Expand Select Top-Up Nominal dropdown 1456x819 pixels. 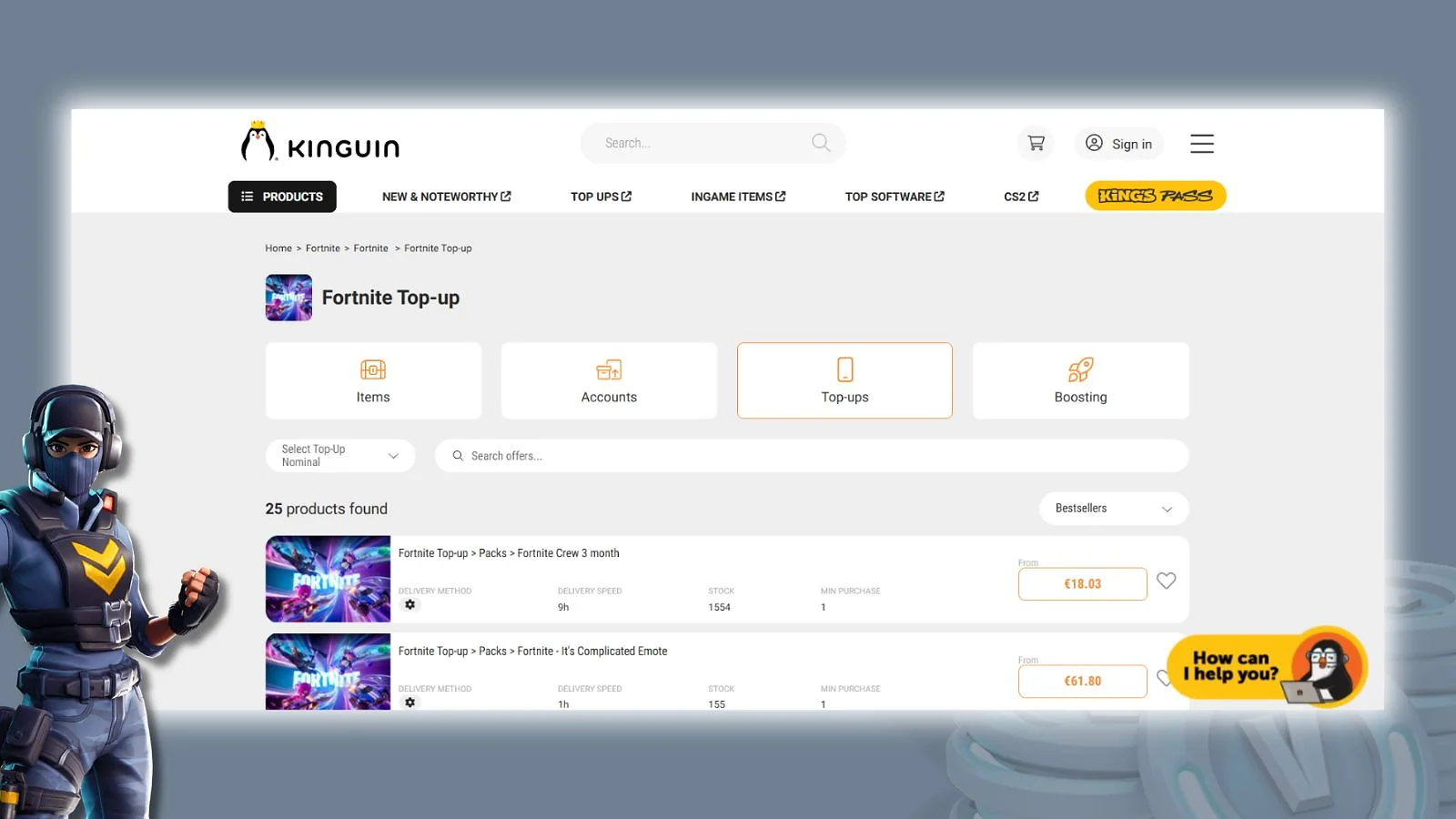coord(340,456)
